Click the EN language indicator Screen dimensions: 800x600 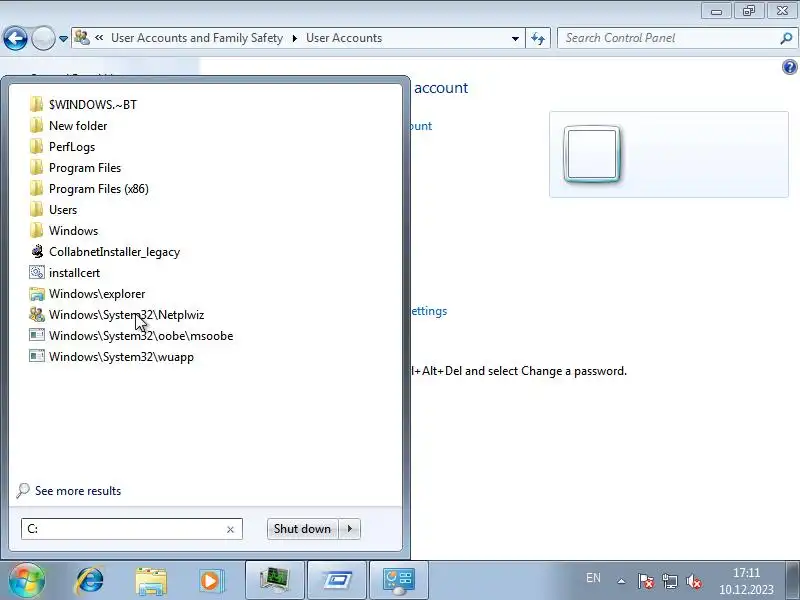pyautogui.click(x=593, y=578)
